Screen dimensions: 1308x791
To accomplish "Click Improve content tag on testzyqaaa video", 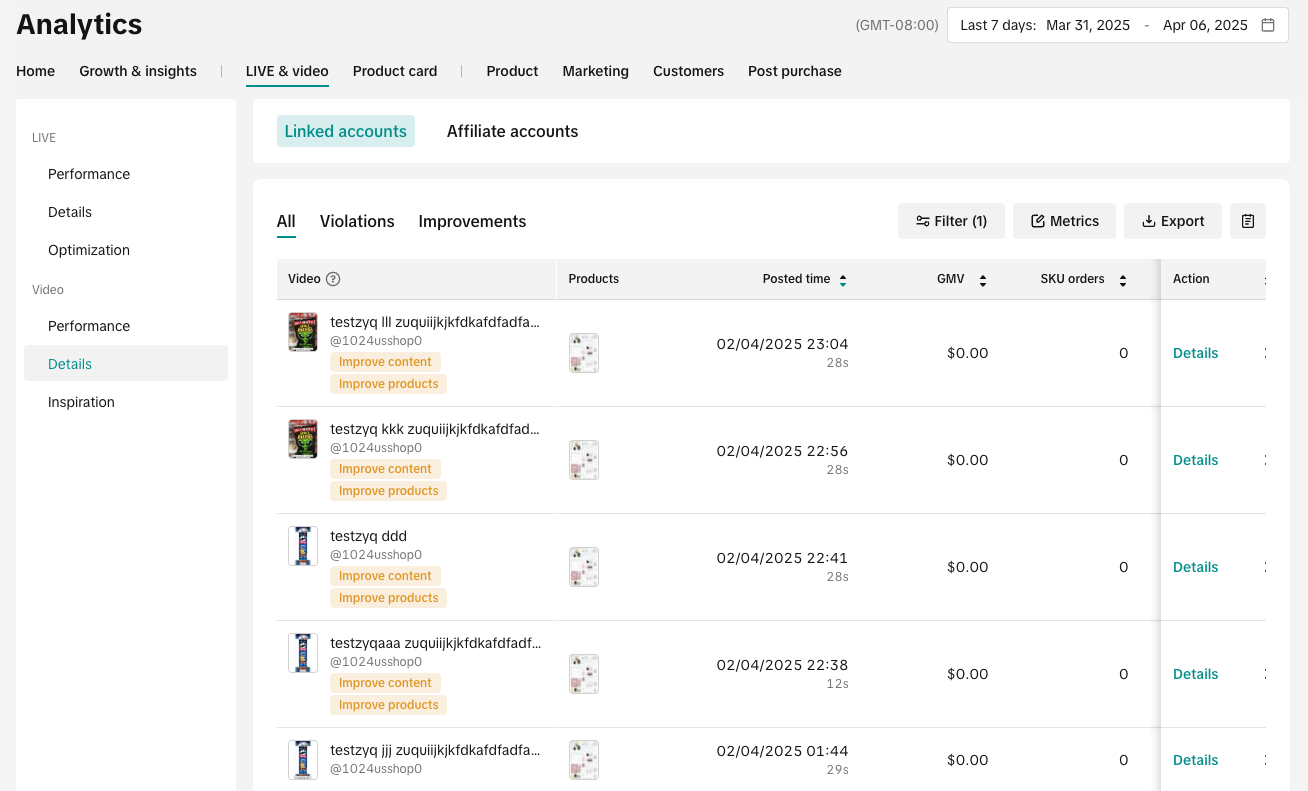I will [385, 683].
